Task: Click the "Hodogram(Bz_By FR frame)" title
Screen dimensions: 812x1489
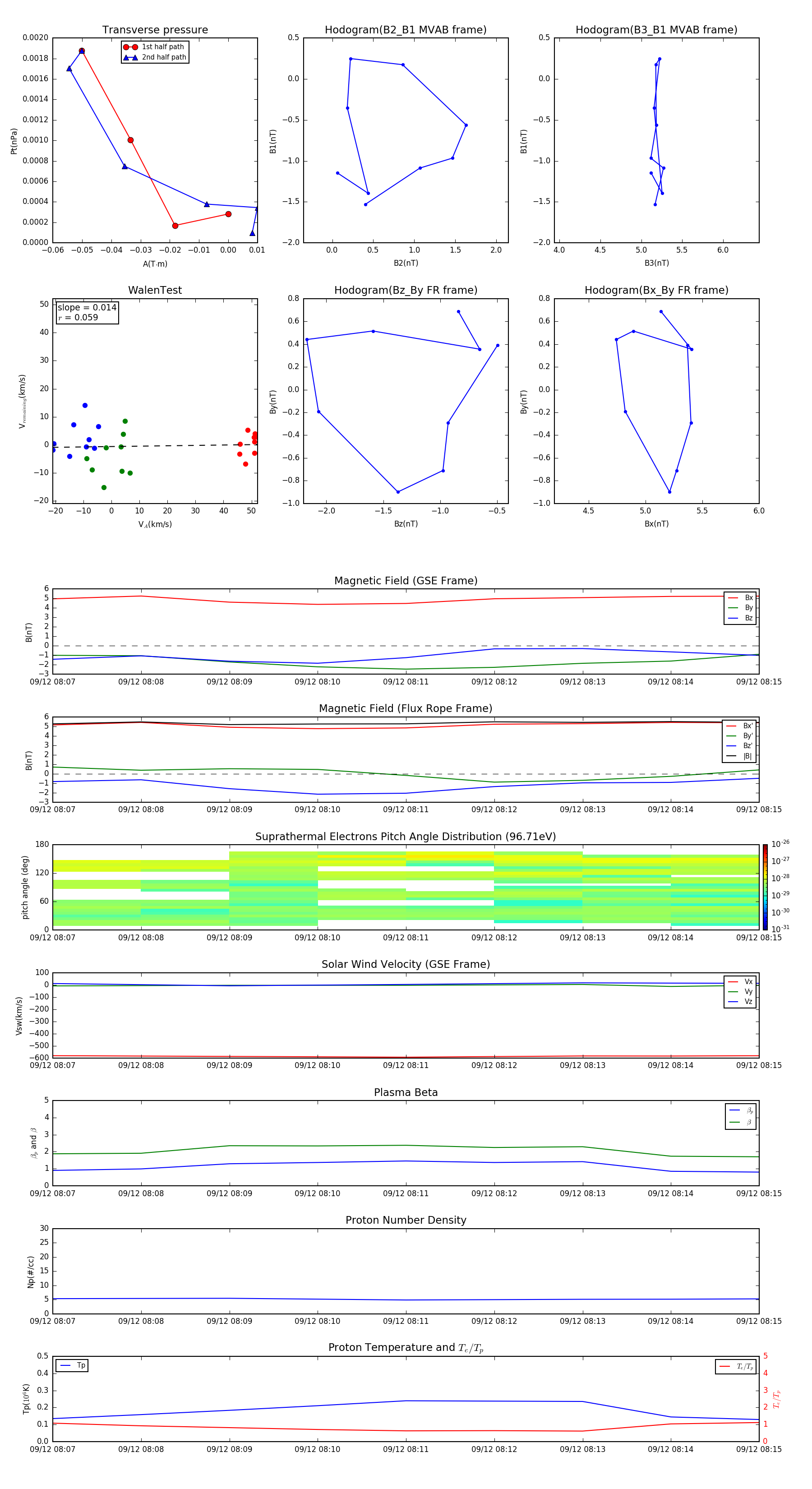Action: click(x=406, y=290)
